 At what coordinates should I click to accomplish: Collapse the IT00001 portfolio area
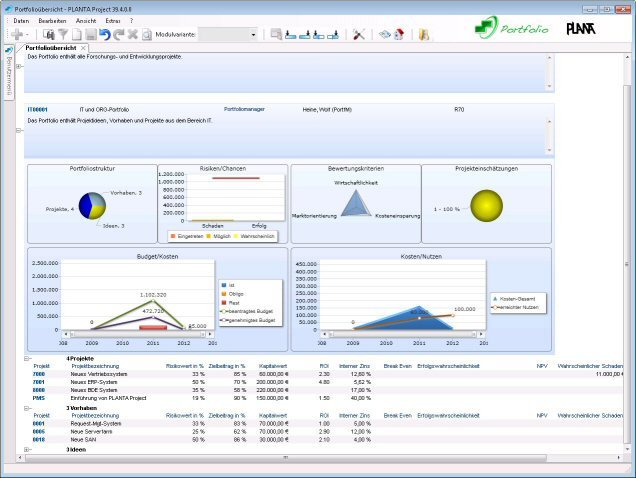pos(19,131)
